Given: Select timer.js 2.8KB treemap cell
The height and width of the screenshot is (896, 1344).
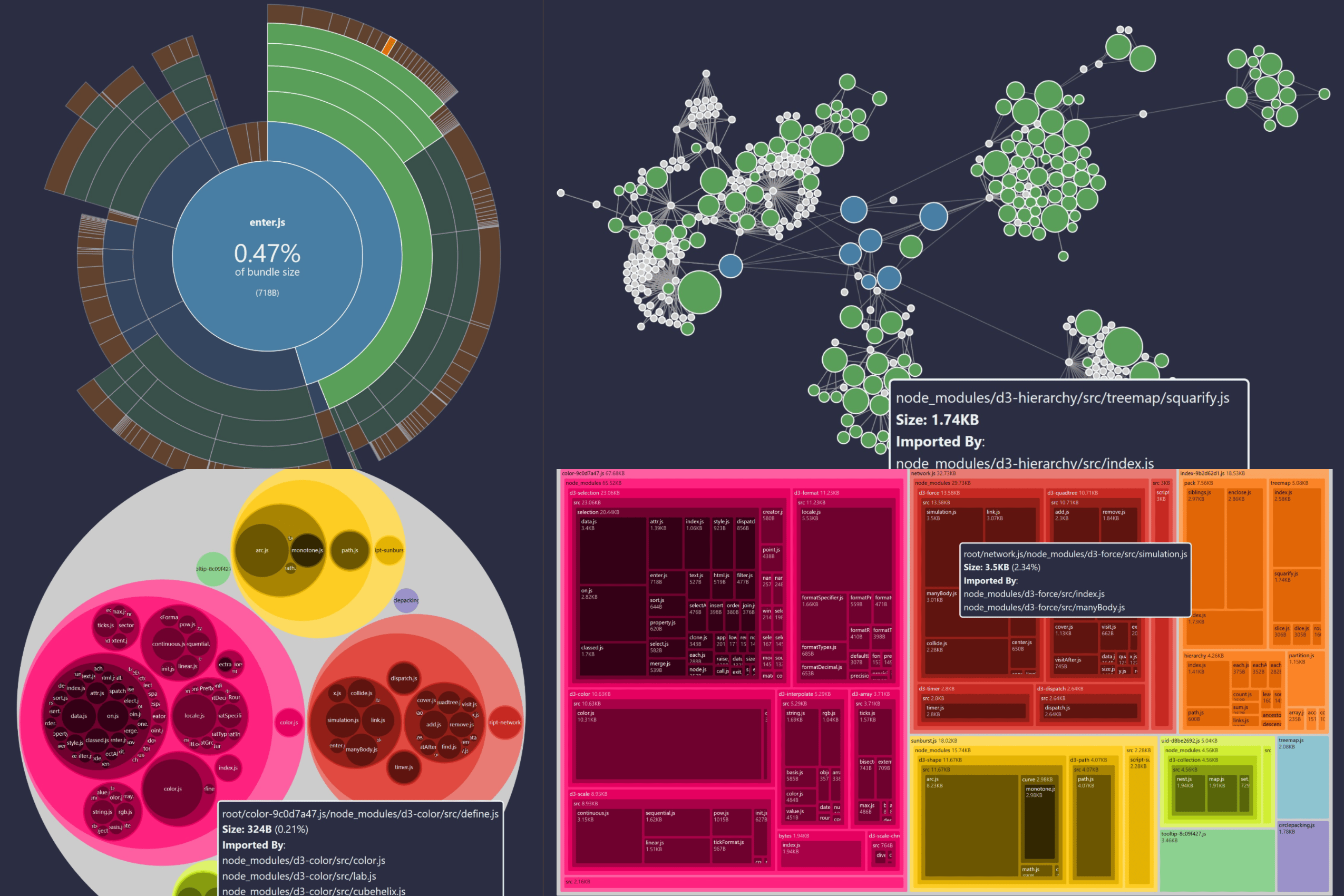Looking at the screenshot, I should tap(977, 711).
